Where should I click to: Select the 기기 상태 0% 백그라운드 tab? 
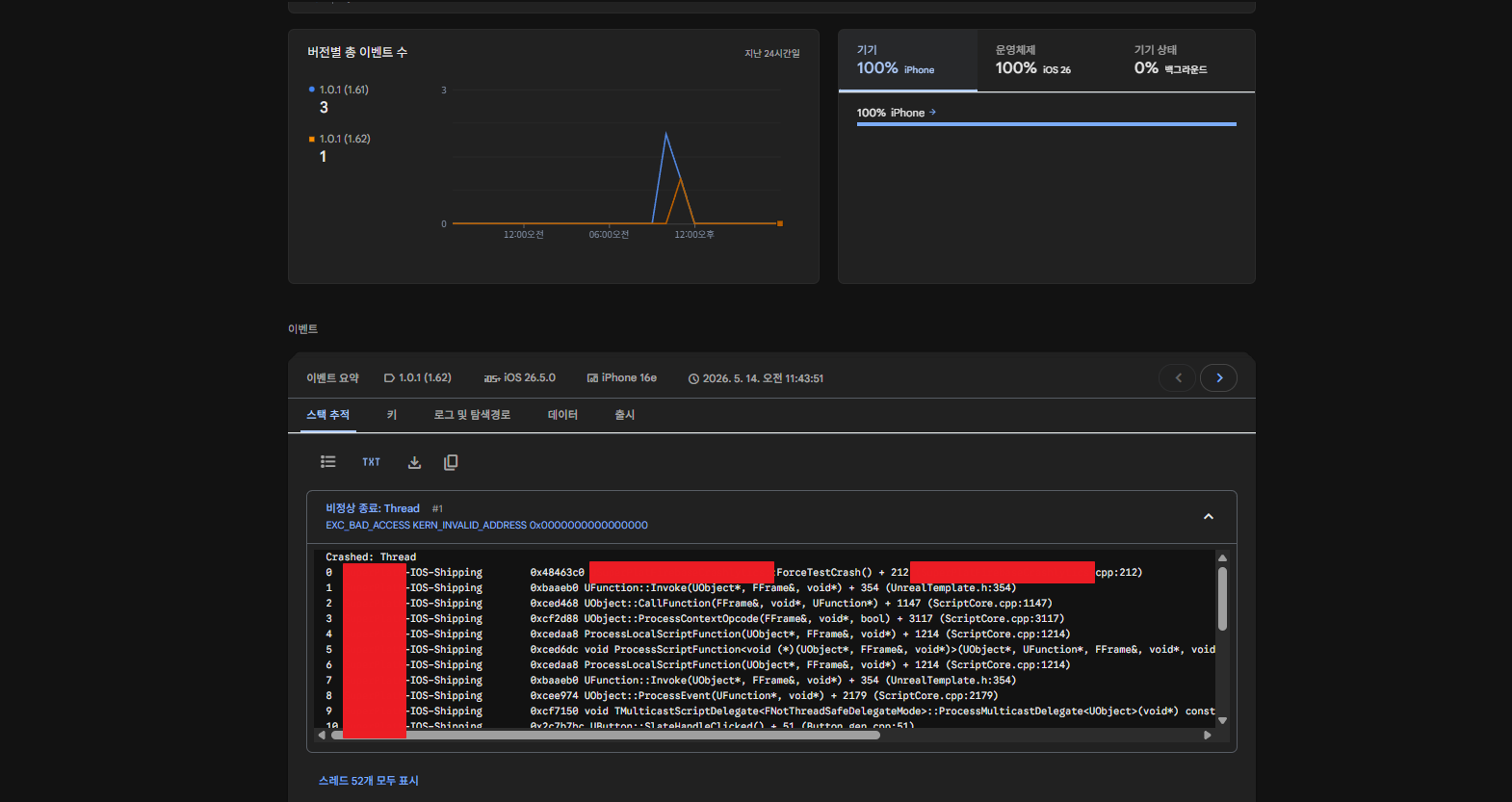click(x=1185, y=61)
